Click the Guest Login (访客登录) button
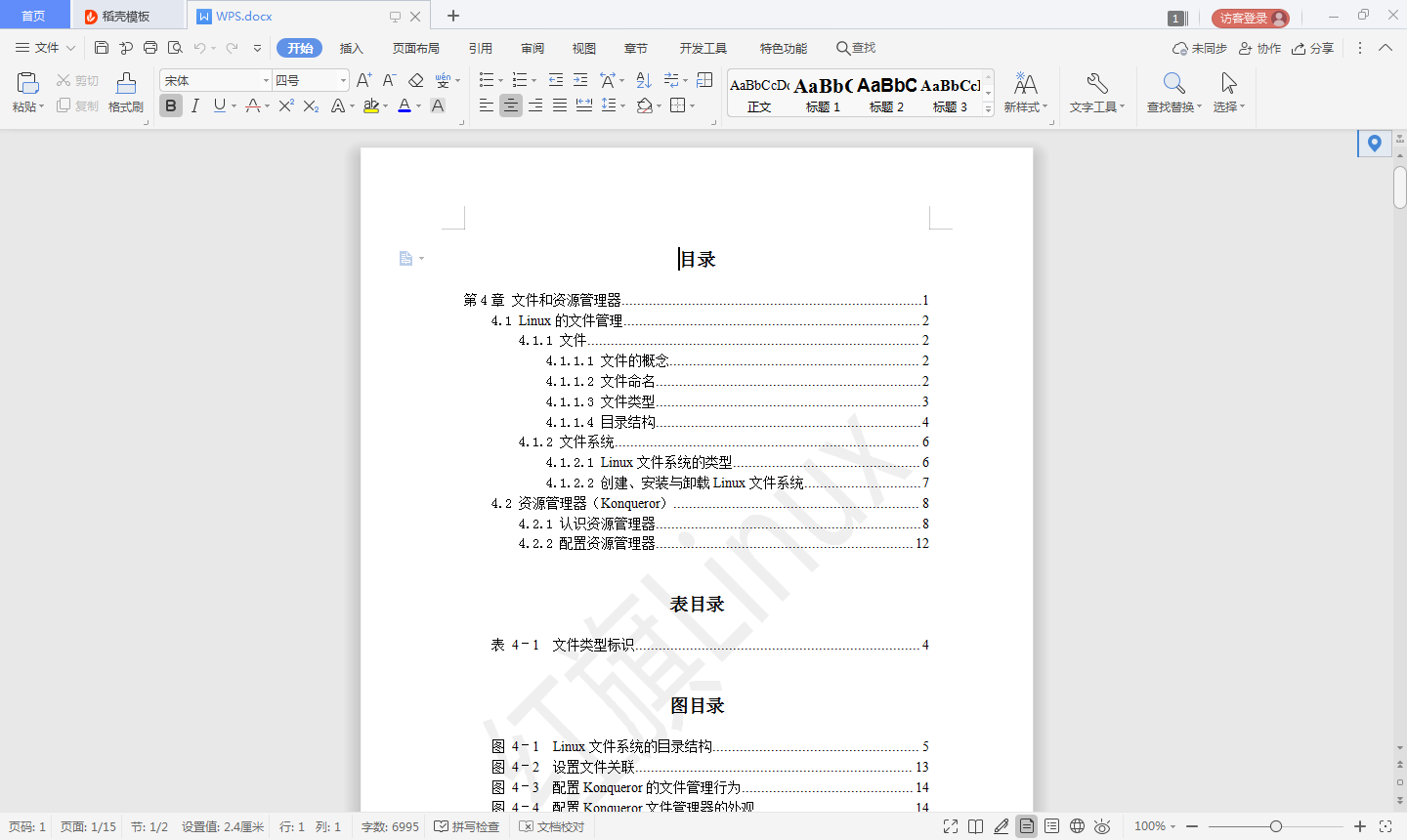The image size is (1407, 840). pos(1251,18)
